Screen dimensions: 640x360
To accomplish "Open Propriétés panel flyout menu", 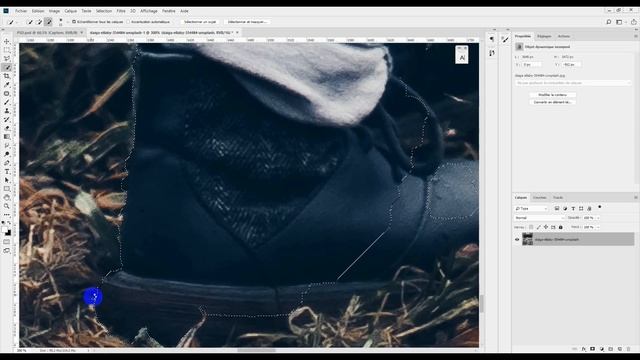I will (635, 36).
